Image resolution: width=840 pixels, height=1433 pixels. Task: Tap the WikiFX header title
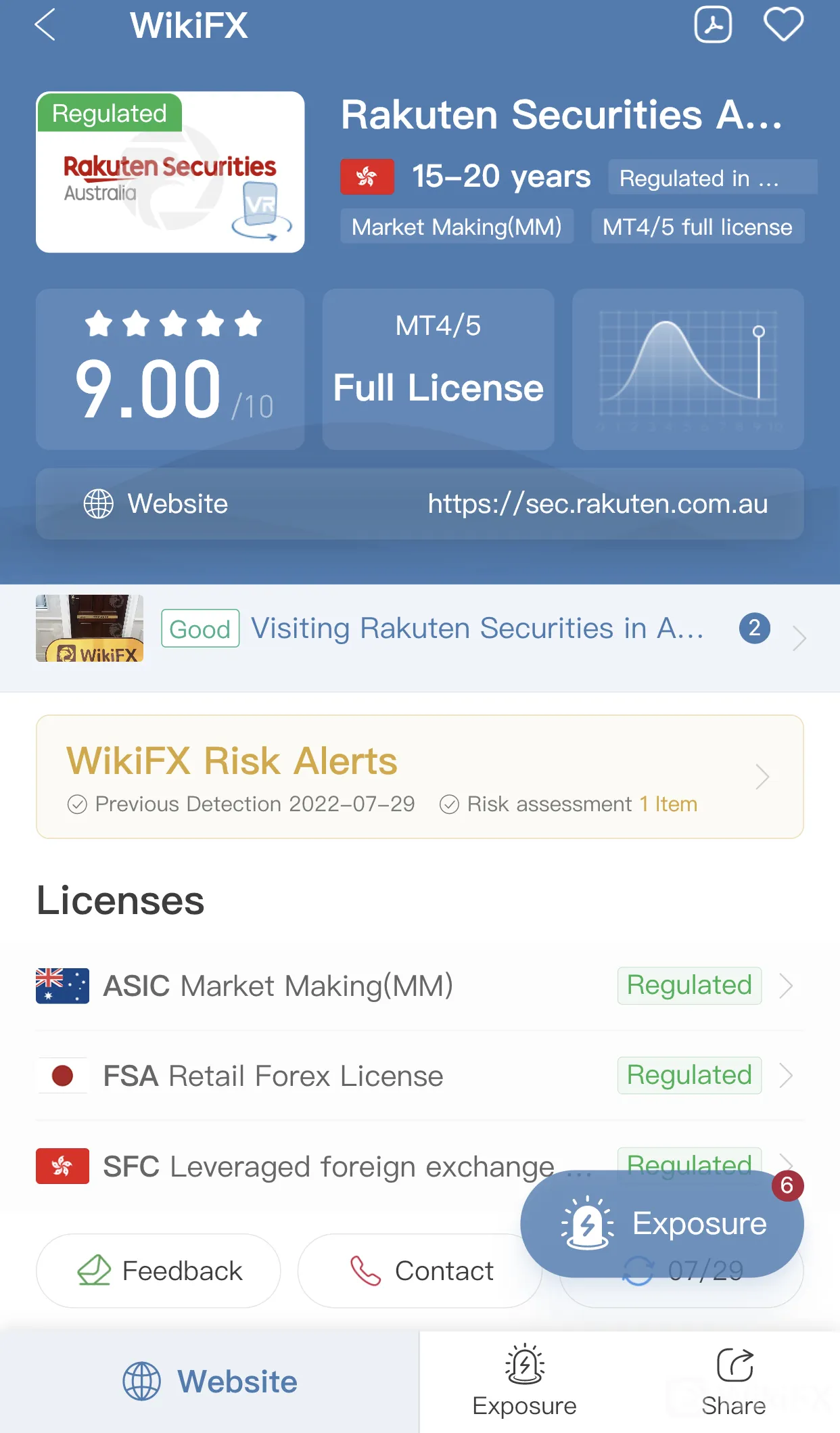click(x=189, y=26)
